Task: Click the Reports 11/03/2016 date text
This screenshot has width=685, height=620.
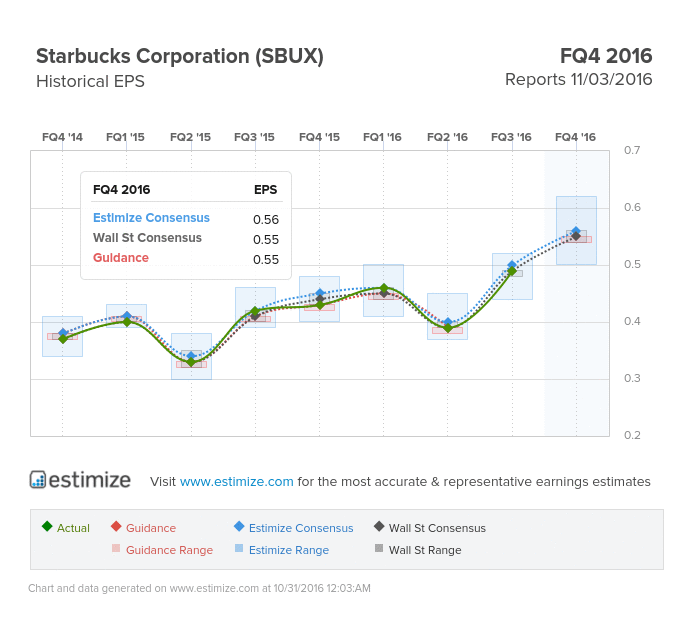Action: [x=578, y=80]
